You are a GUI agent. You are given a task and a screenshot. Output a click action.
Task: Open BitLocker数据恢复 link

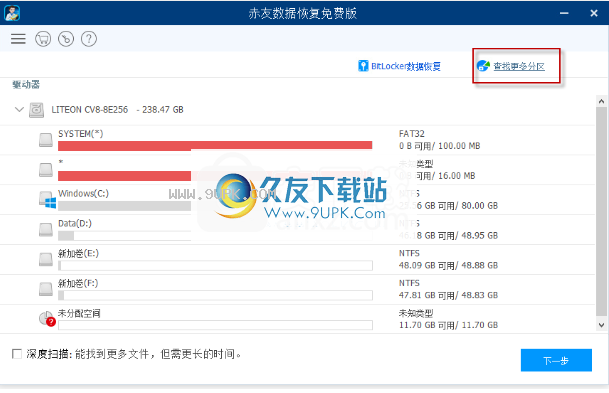coord(406,66)
